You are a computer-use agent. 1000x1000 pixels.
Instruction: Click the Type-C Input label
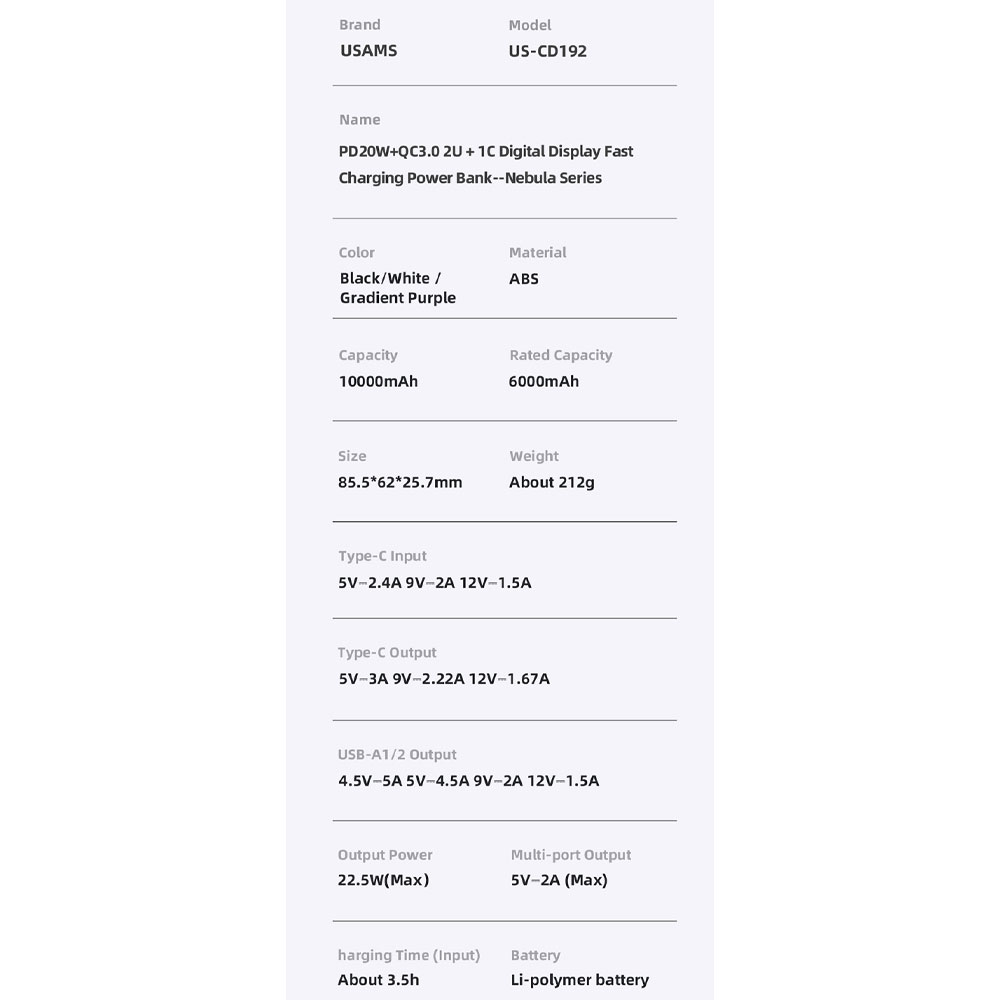(382, 556)
